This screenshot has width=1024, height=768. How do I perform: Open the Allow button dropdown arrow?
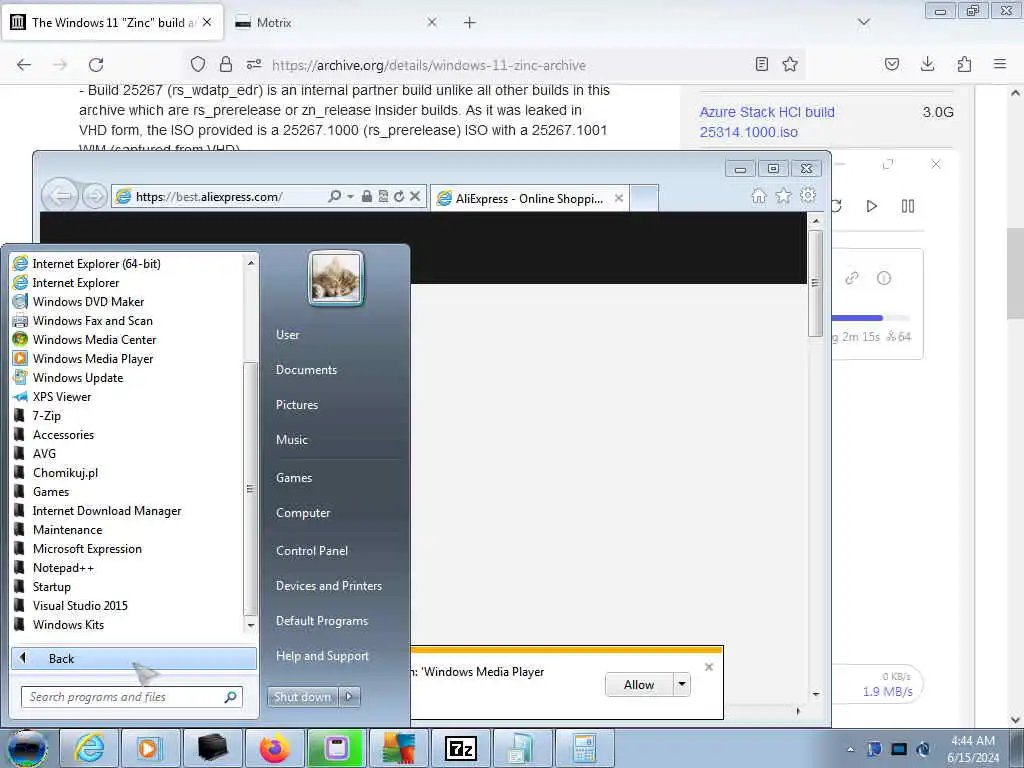tap(682, 684)
